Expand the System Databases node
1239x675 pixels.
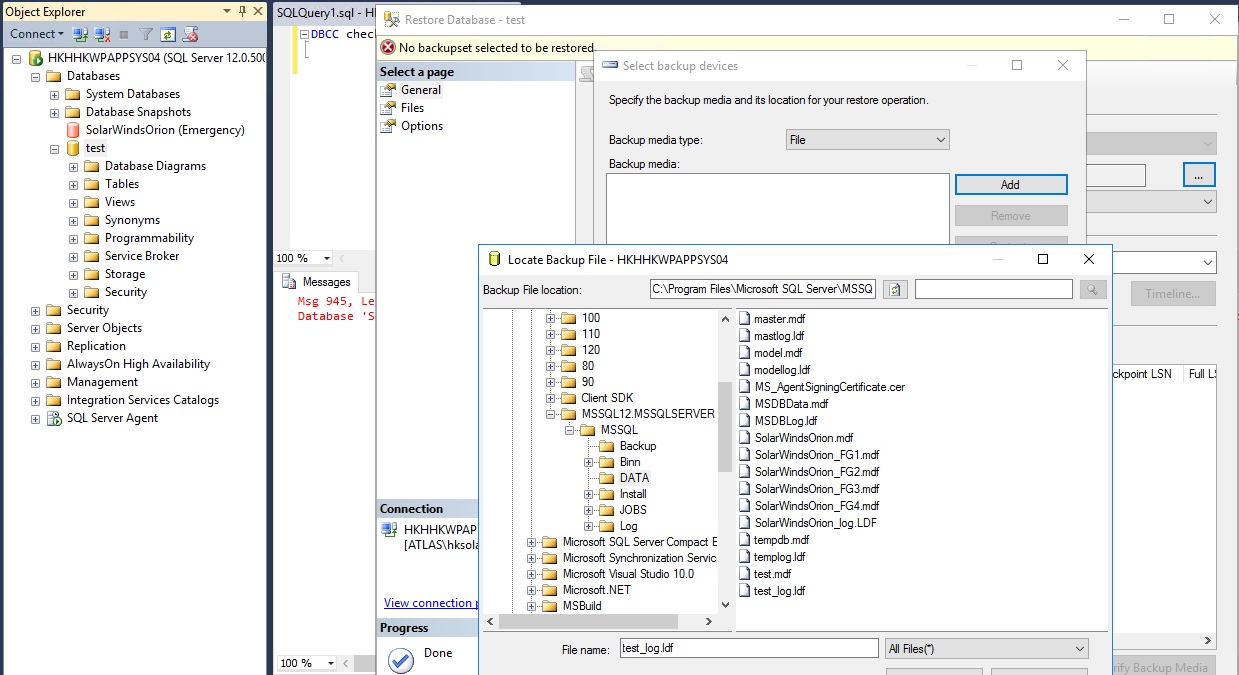(x=55, y=94)
